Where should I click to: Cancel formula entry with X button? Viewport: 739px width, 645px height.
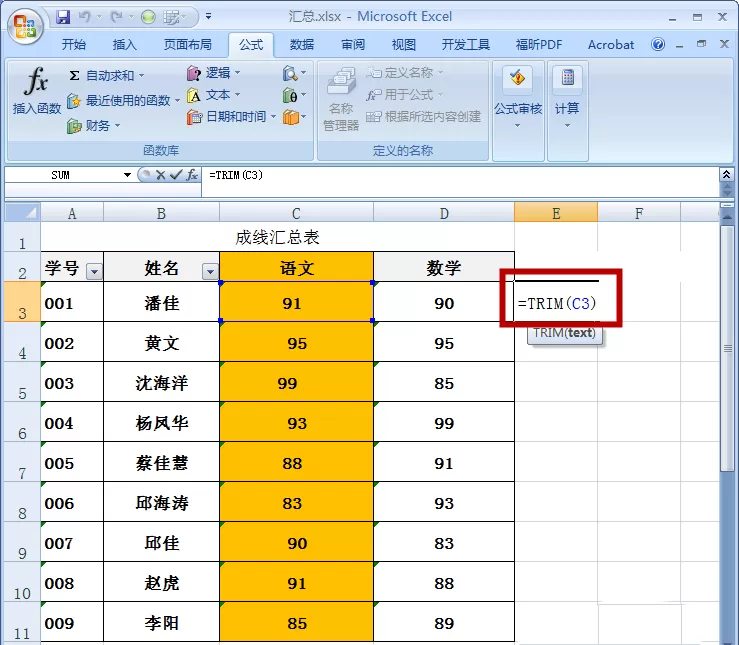coord(160,175)
